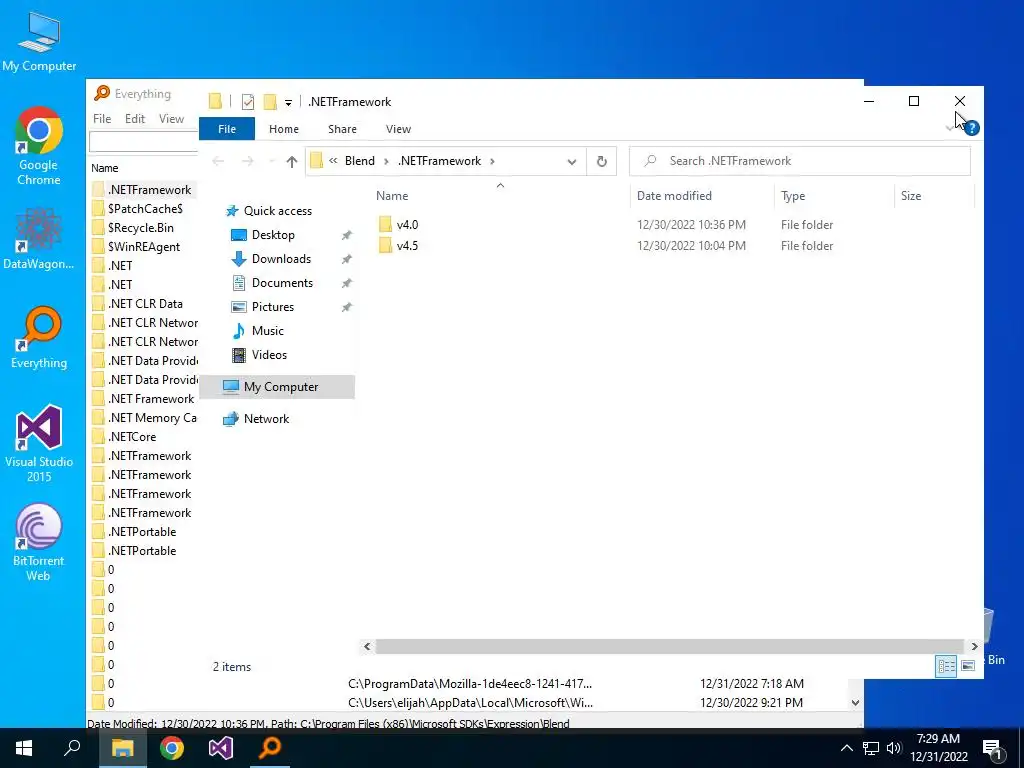Screen dimensions: 1024x768
Task: Select .NET CLR Data in Everything results
Action: [145, 304]
